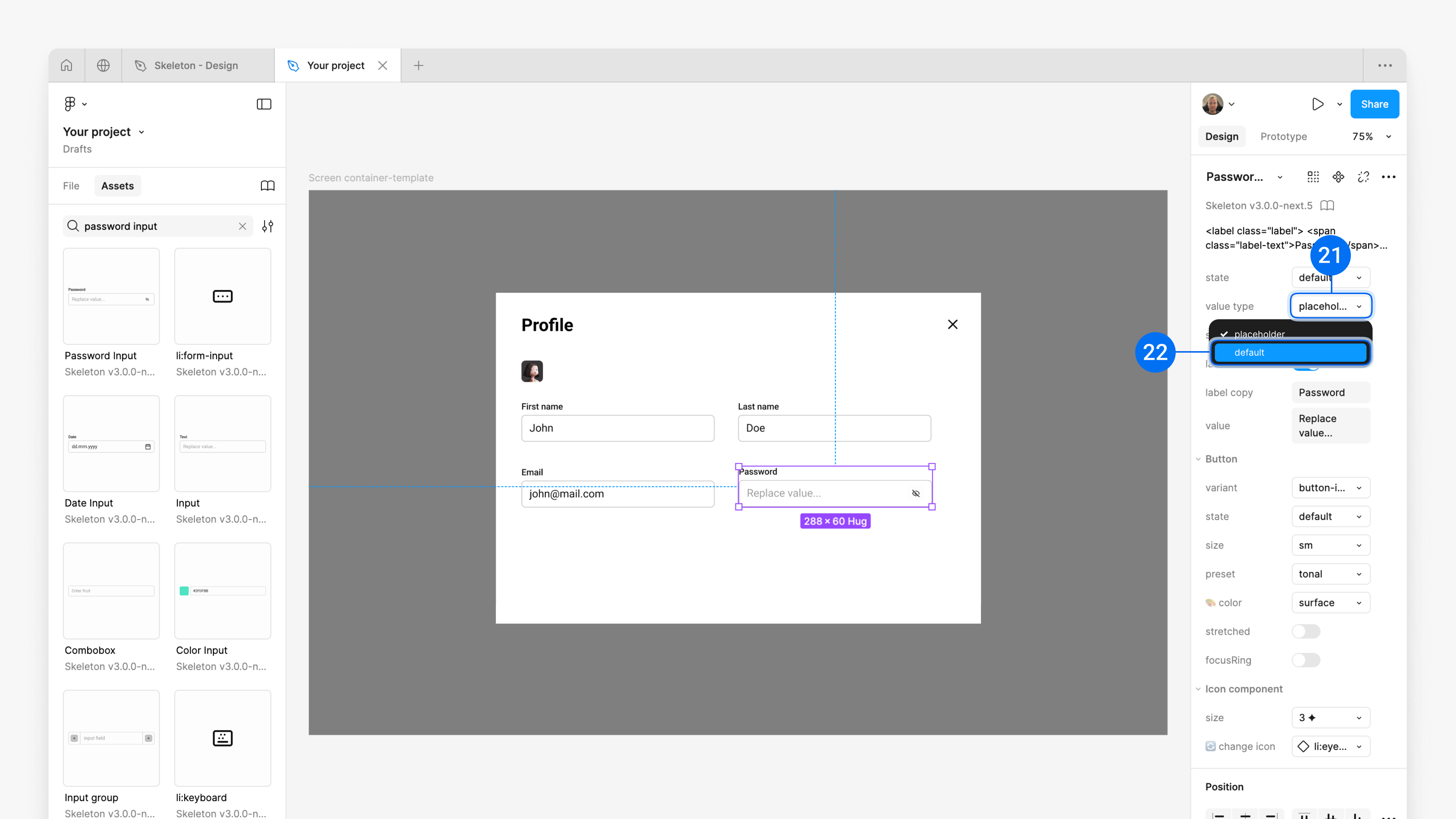Open the community globe icon
This screenshot has height=819, width=1456.
103,65
